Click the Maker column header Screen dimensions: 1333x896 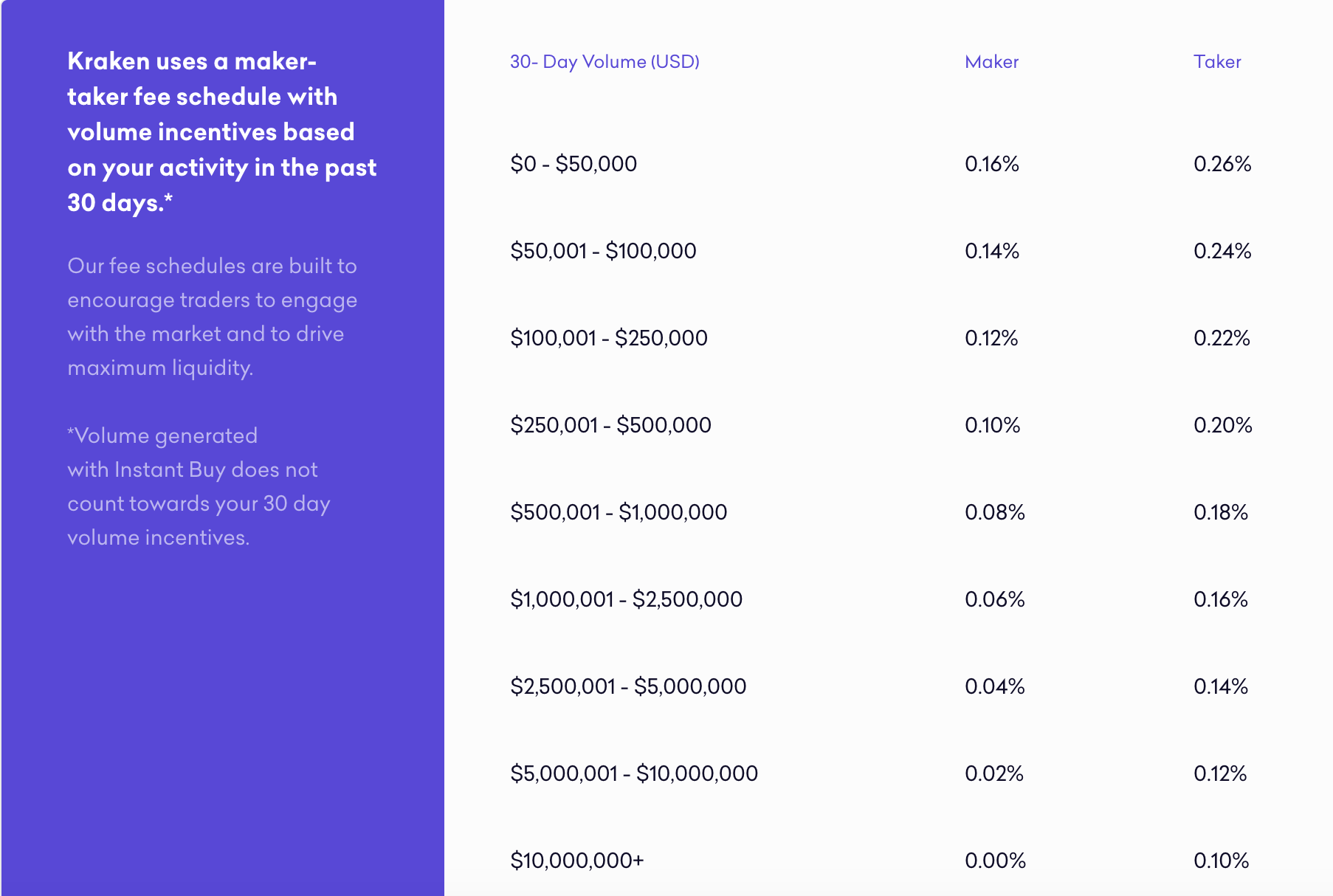tap(991, 62)
